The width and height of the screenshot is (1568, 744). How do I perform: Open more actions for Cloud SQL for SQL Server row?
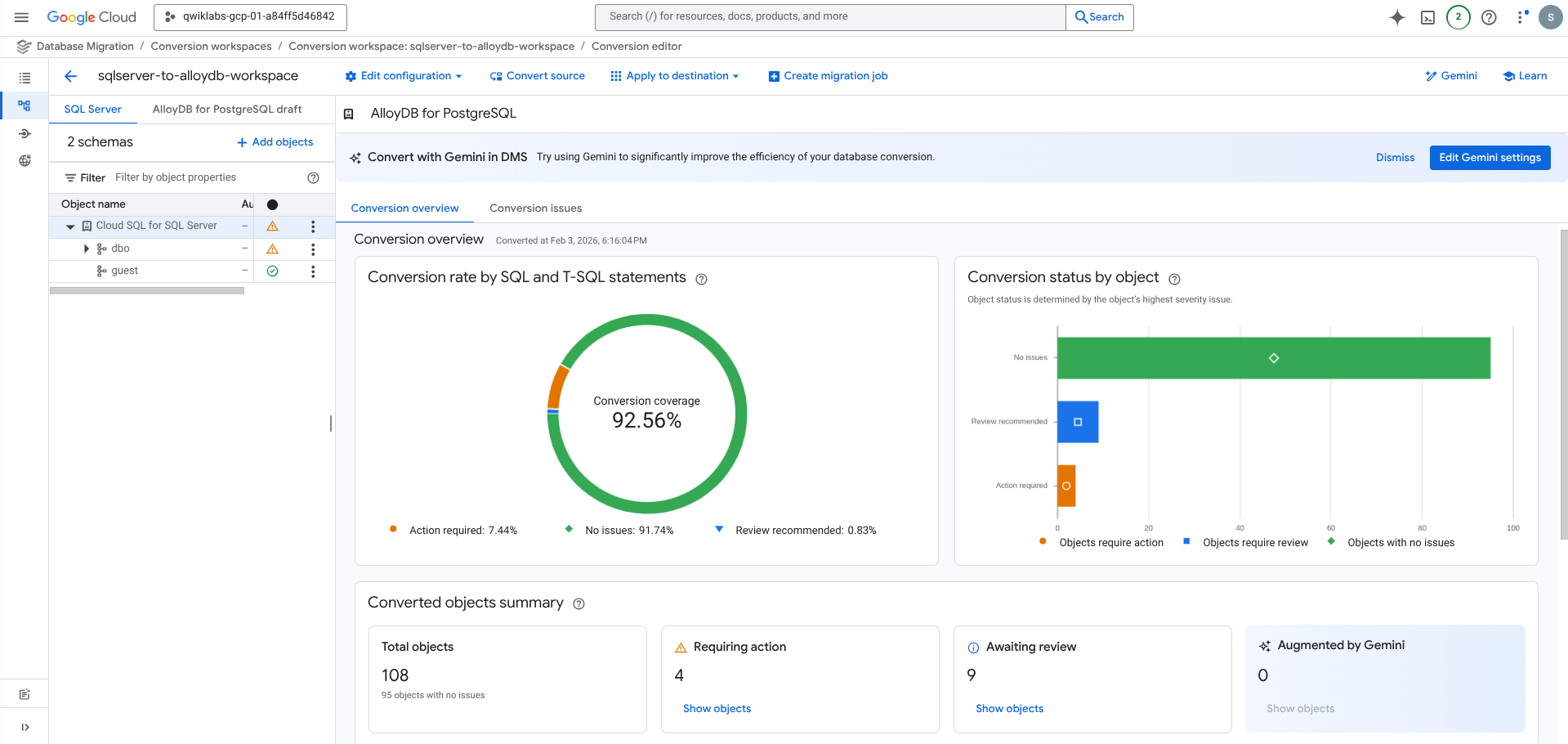point(313,226)
